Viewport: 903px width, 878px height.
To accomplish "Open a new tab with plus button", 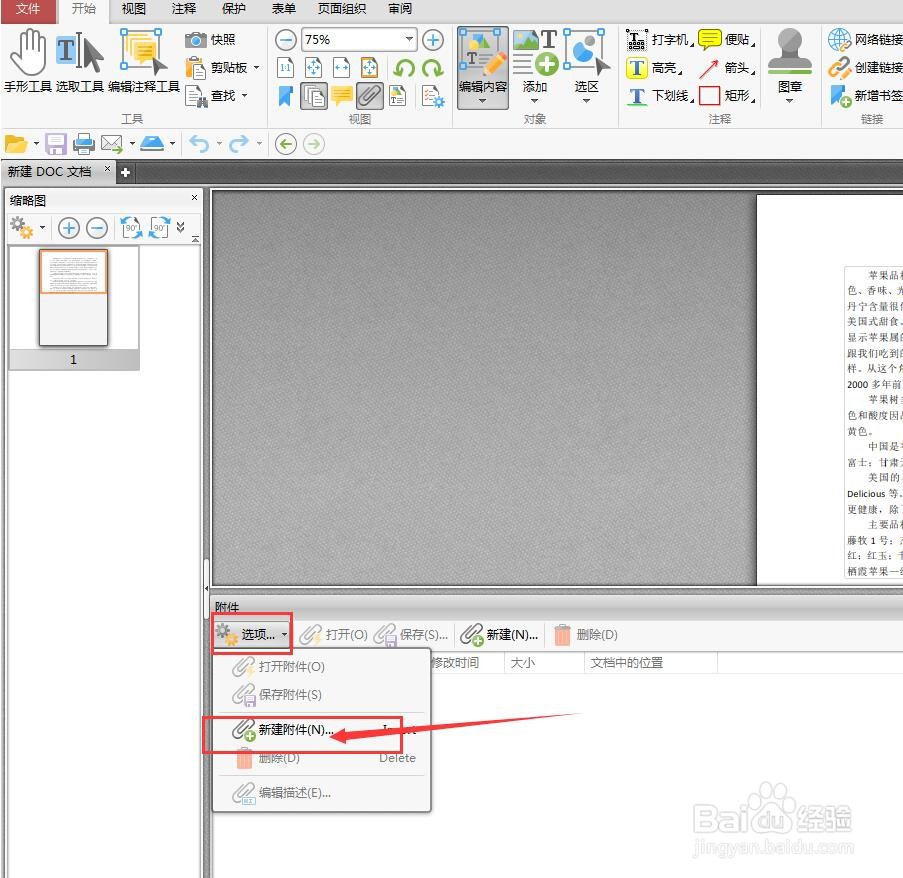I will [x=125, y=172].
